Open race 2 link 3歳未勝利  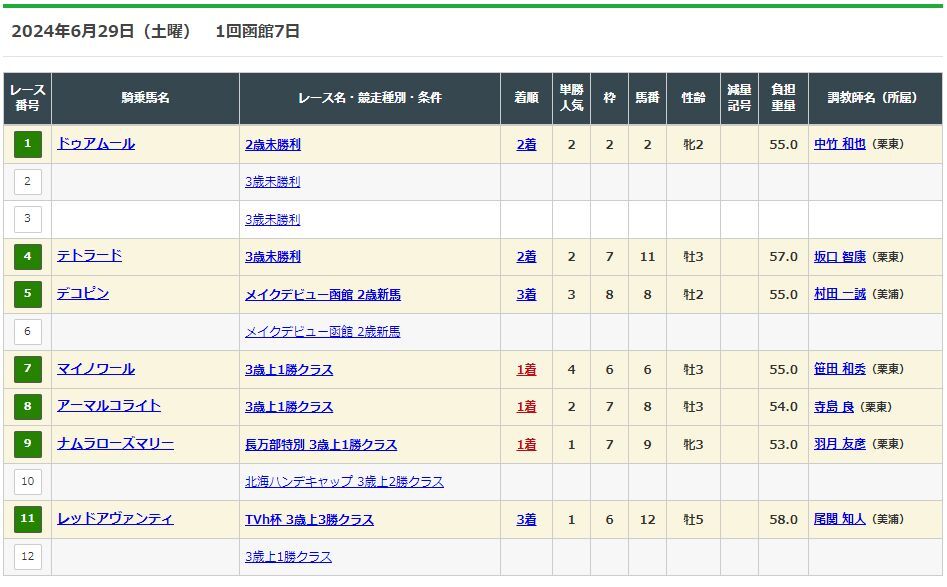pos(273,182)
